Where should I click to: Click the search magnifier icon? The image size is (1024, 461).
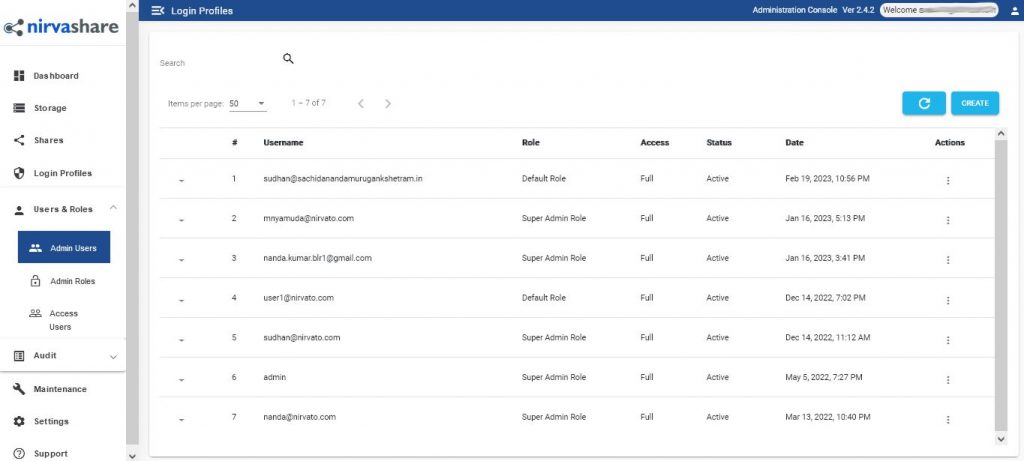[x=288, y=59]
